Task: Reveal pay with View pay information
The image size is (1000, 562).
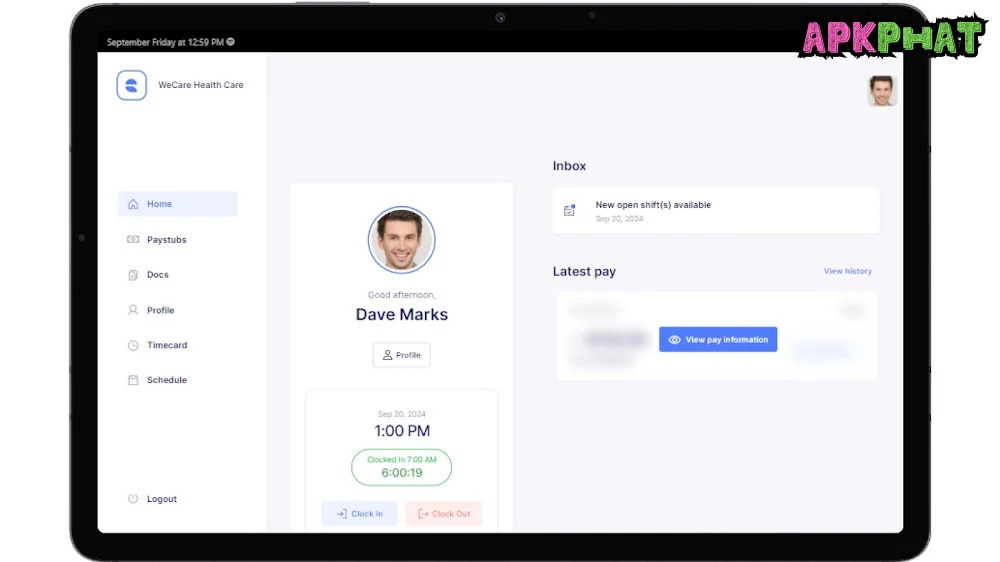Action: (x=718, y=340)
